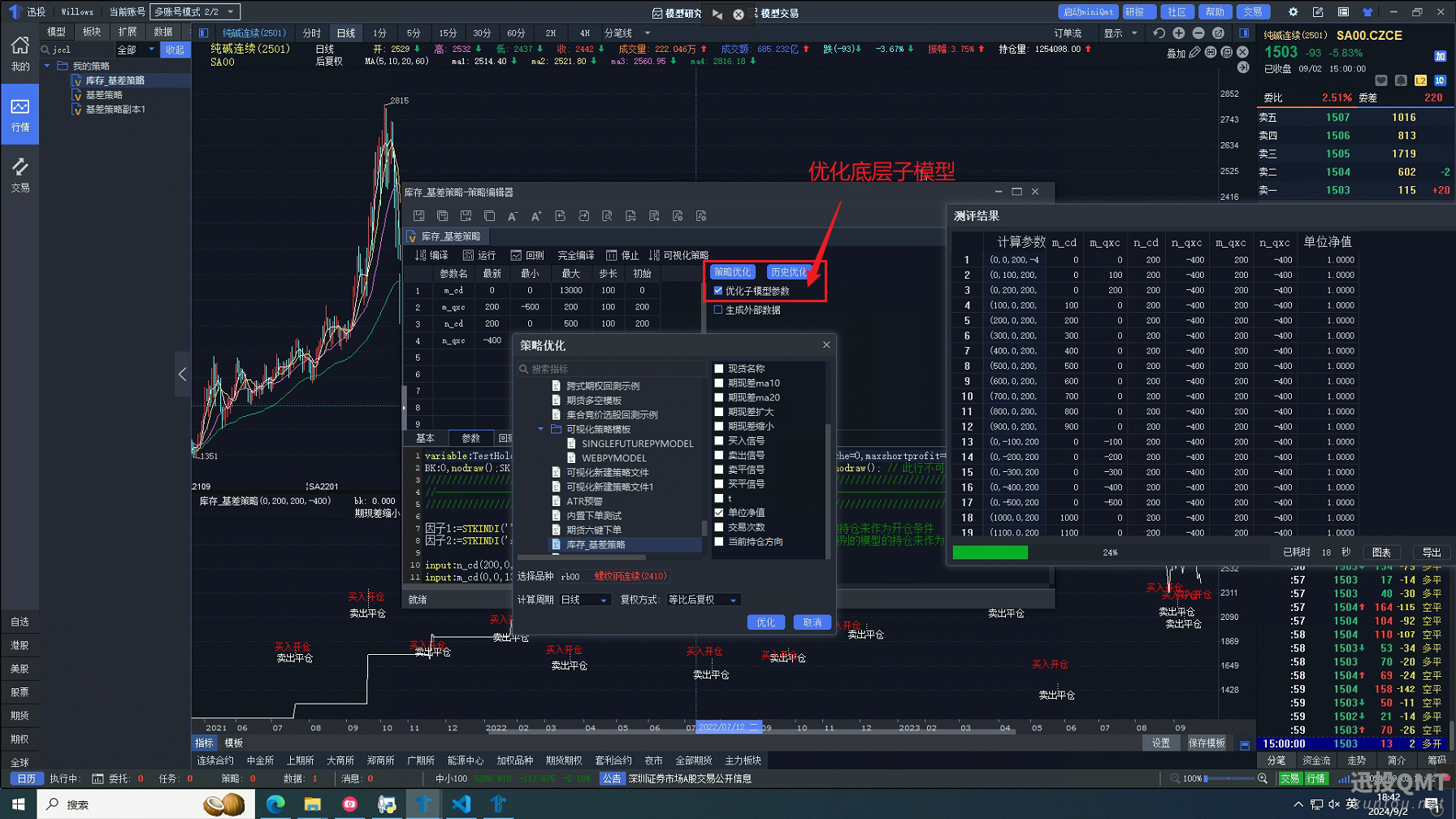Check the 交易次数 option

point(719,527)
